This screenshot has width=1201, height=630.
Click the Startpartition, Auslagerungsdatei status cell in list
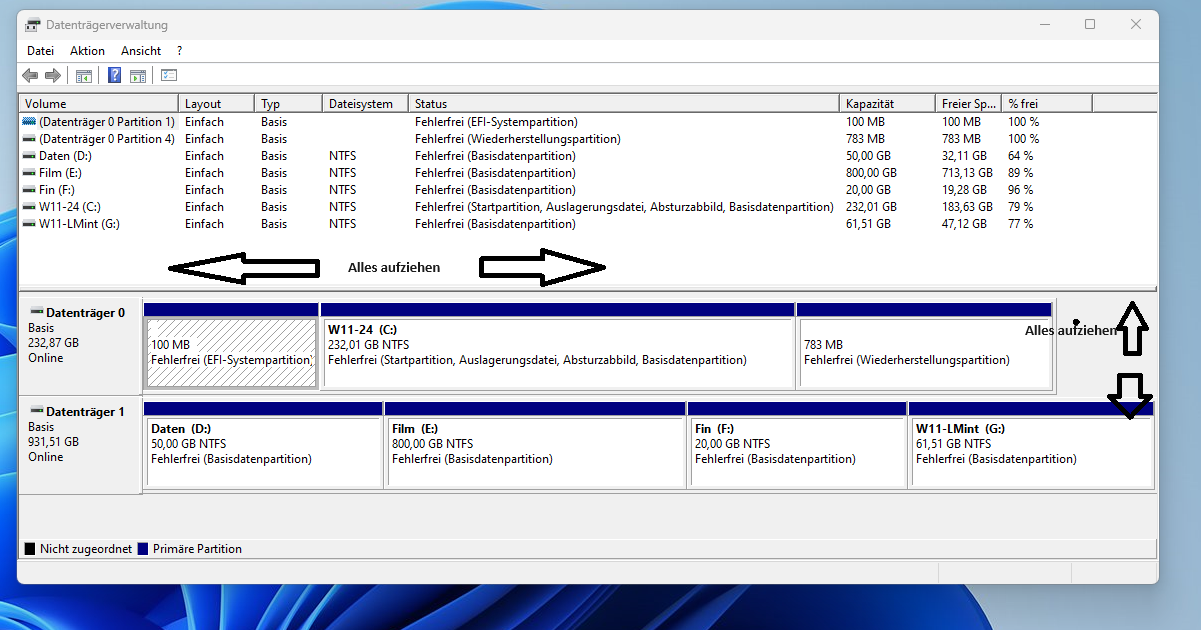(x=624, y=207)
